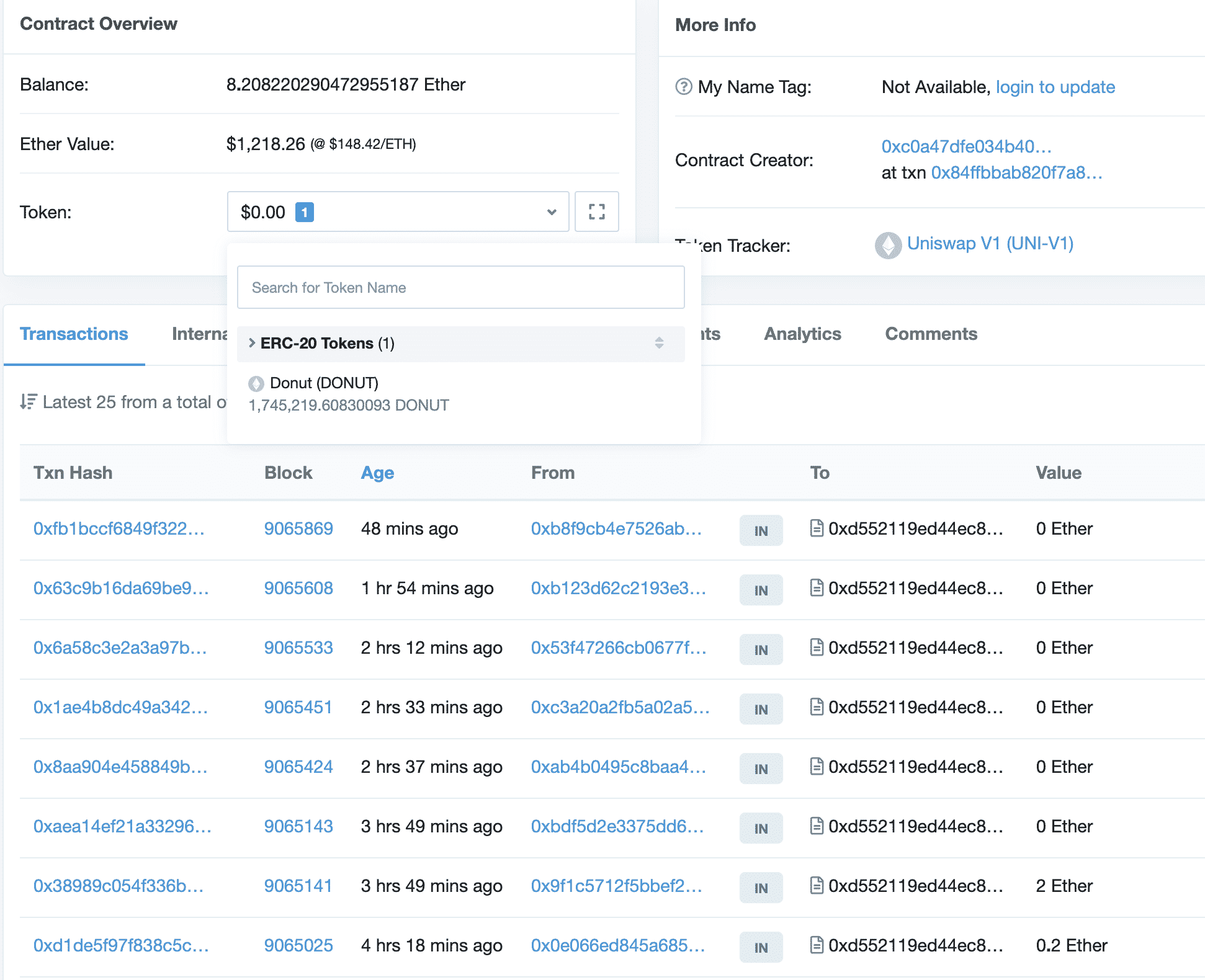Screen dimensions: 1205x980
Task: Open the Internal transactions tab
Action: coord(200,334)
